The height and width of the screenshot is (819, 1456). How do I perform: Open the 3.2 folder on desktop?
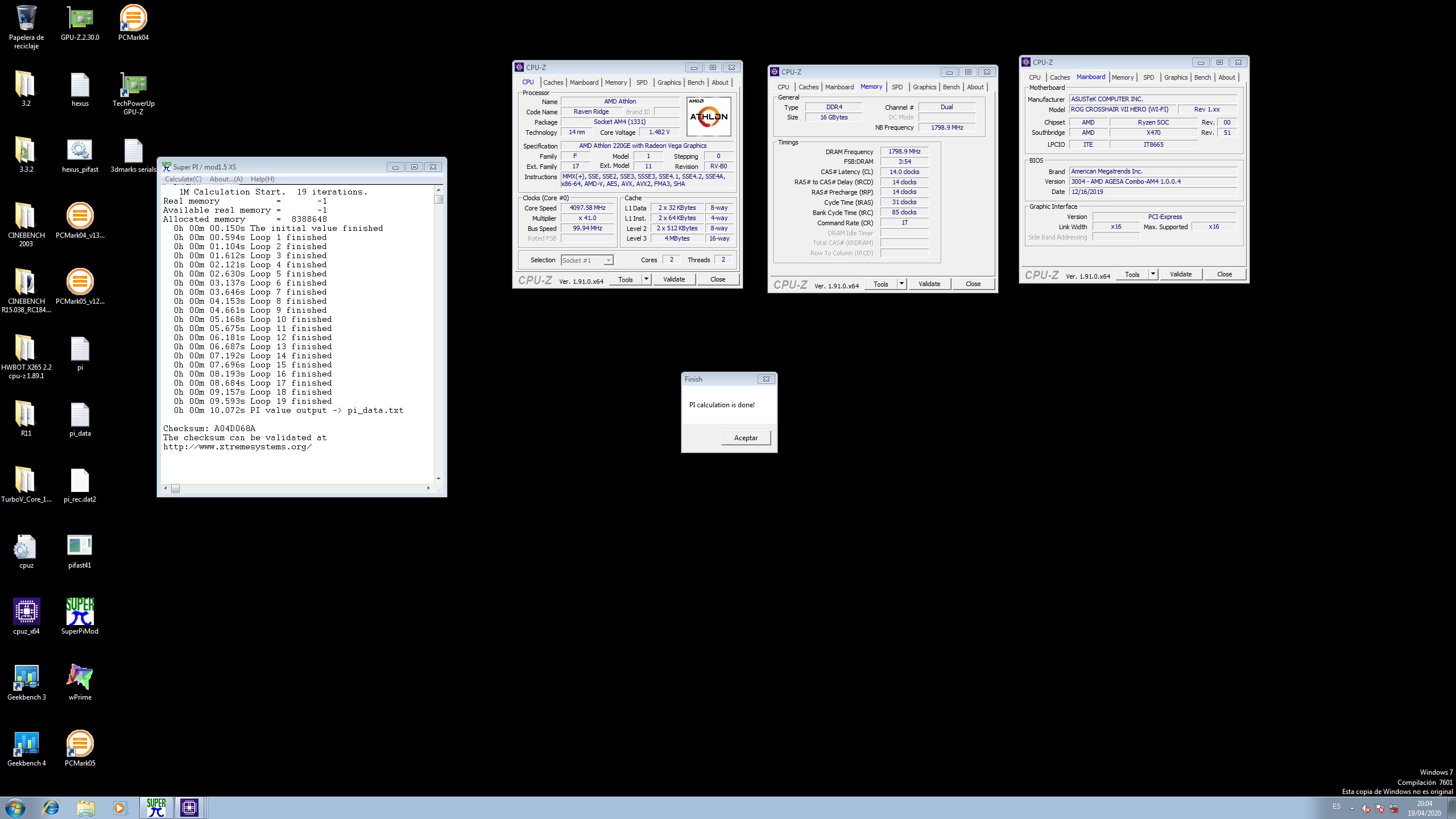(26, 89)
